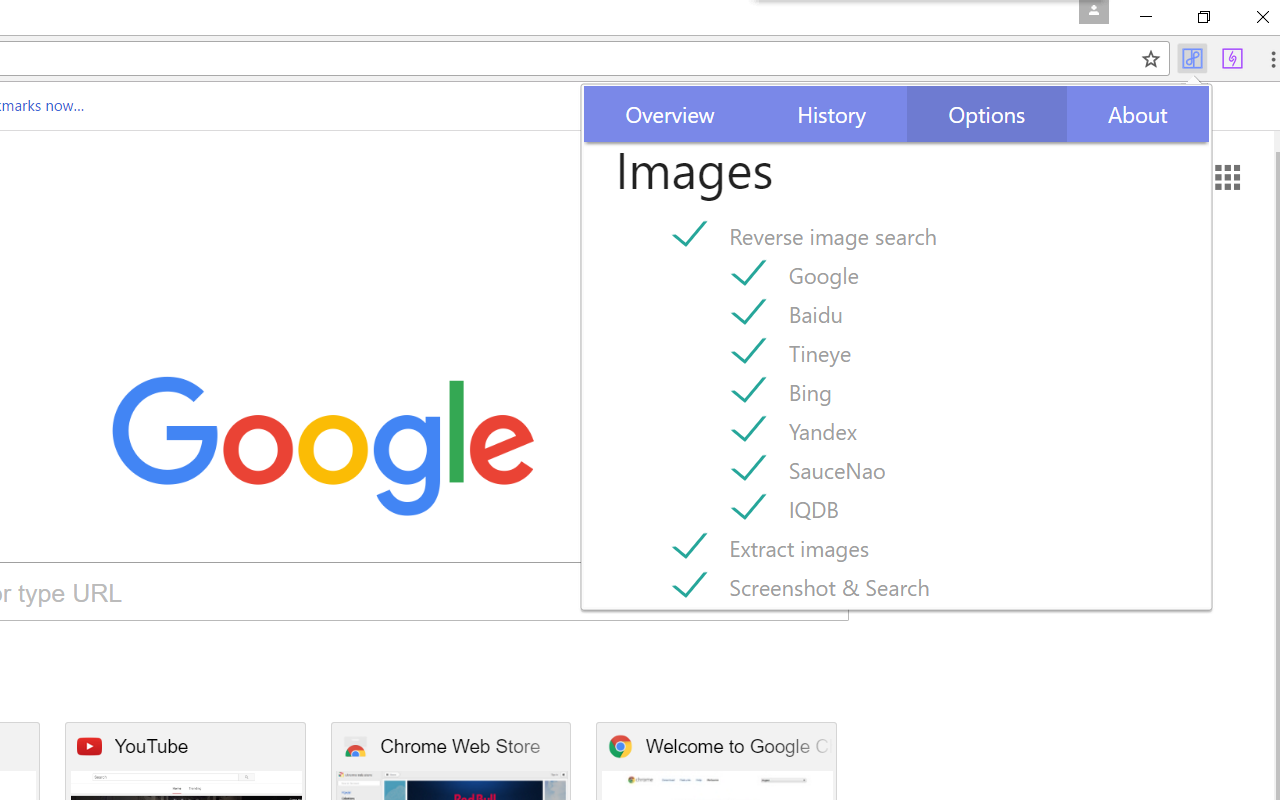1280x800 pixels.
Task: Switch to the History tab
Action: click(x=831, y=114)
